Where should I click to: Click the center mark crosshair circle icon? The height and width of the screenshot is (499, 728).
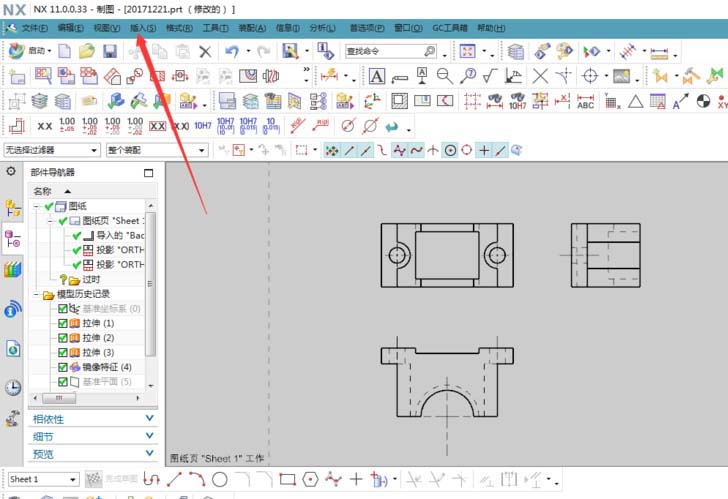pyautogui.click(x=590, y=76)
